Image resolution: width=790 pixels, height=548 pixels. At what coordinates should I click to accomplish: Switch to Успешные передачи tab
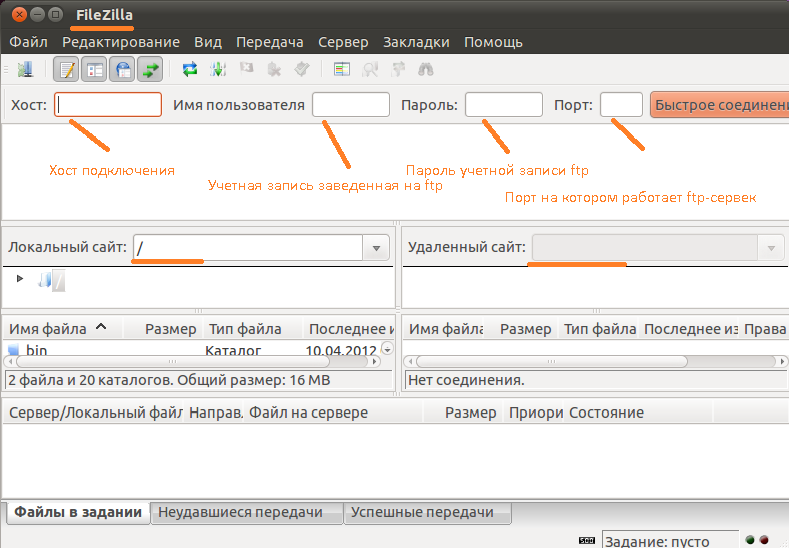pos(427,513)
